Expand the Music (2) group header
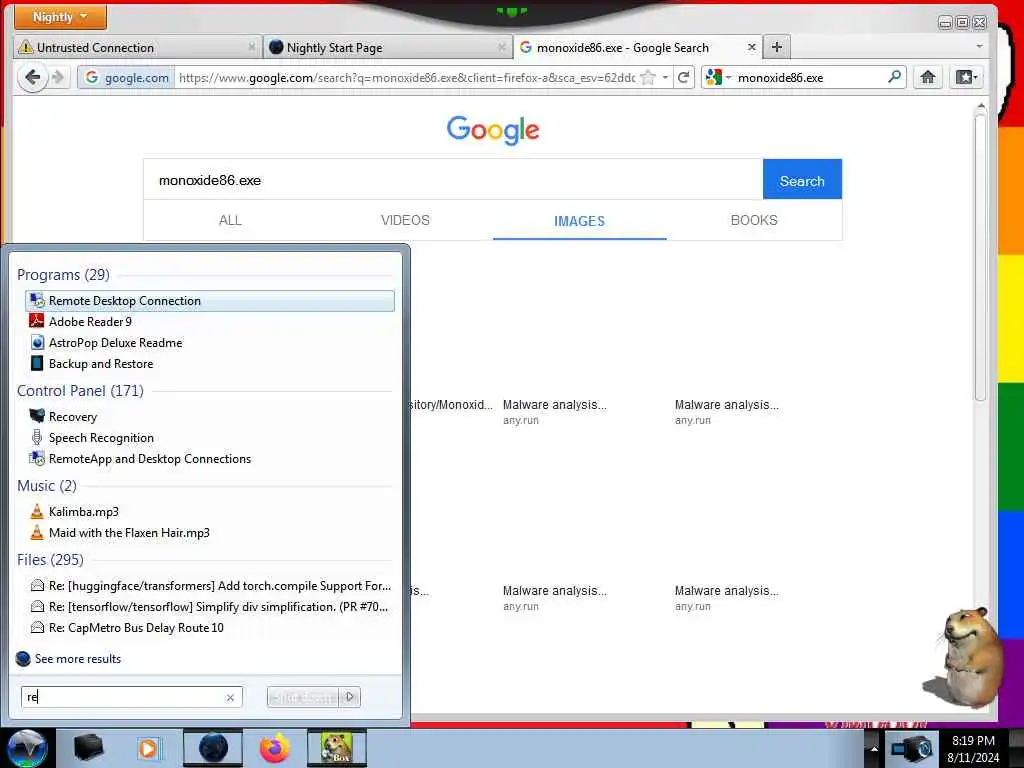This screenshot has height=768, width=1024. tap(46, 486)
